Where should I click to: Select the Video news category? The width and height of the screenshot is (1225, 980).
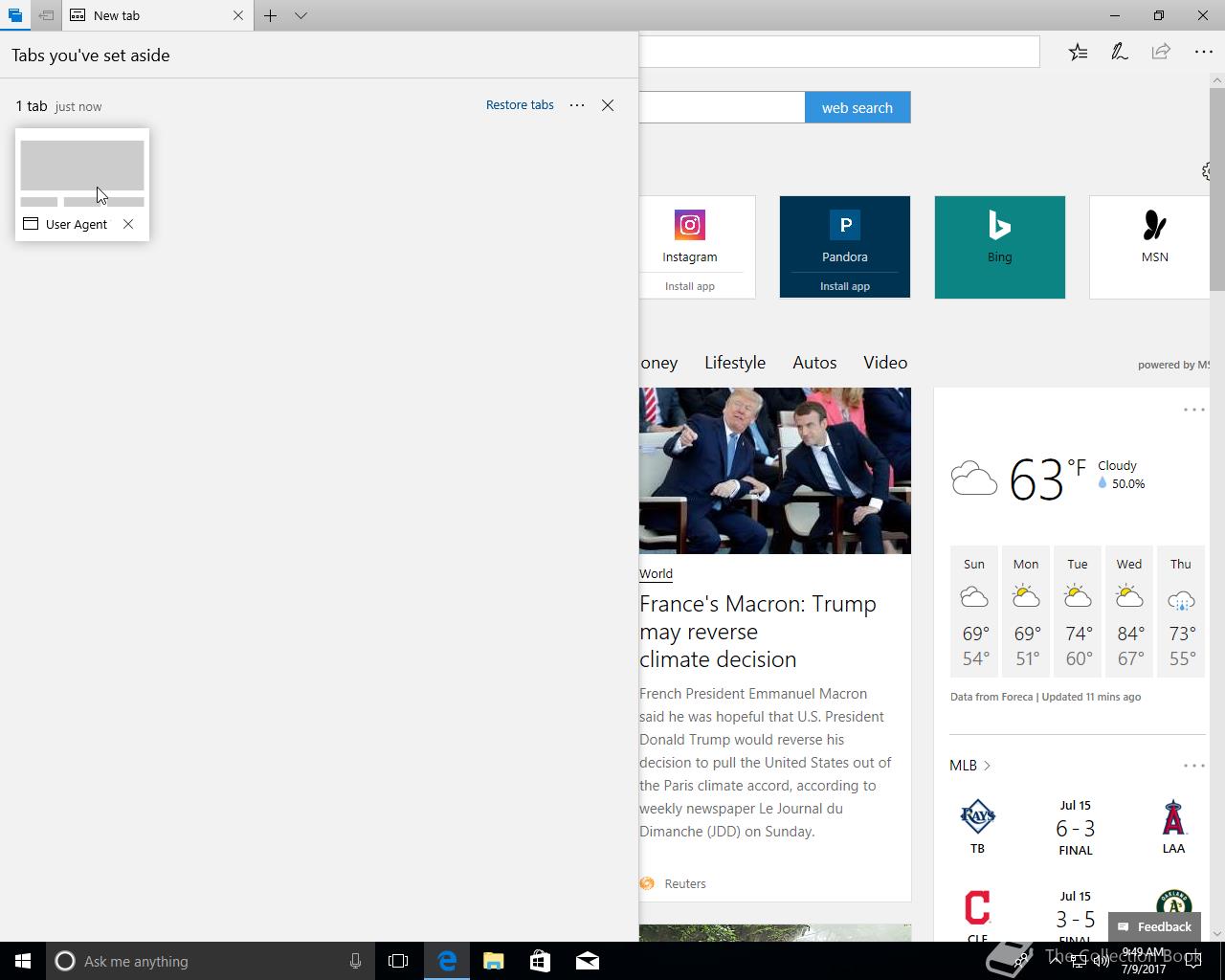[885, 363]
